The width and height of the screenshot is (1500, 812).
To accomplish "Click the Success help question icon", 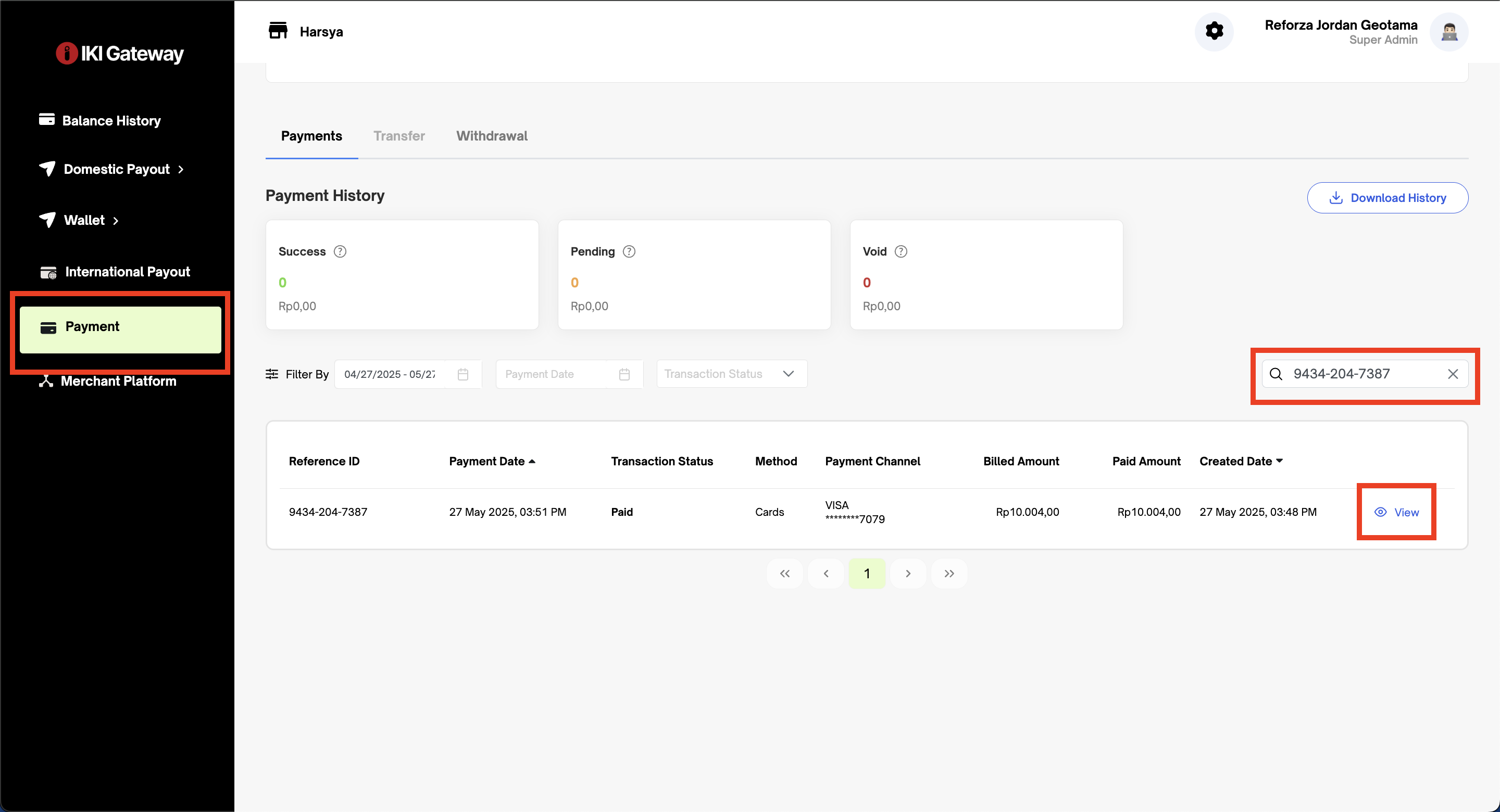I will coord(340,251).
